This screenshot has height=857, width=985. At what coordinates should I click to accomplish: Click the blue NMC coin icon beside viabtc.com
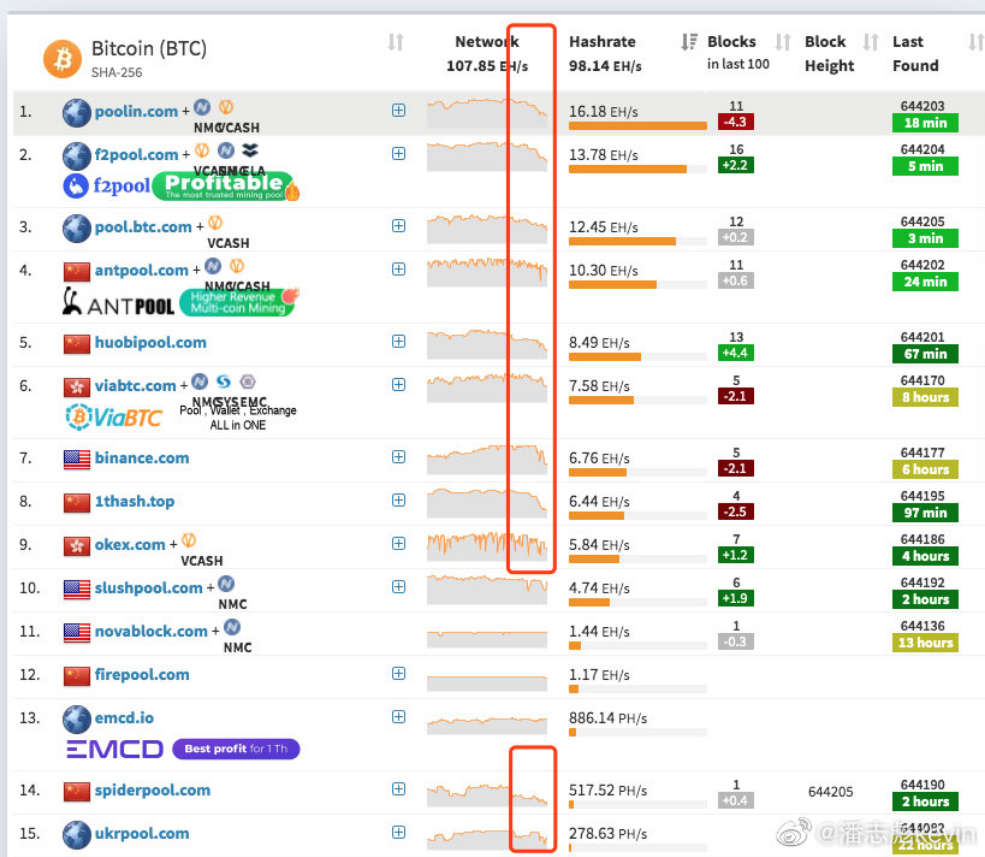[x=200, y=381]
